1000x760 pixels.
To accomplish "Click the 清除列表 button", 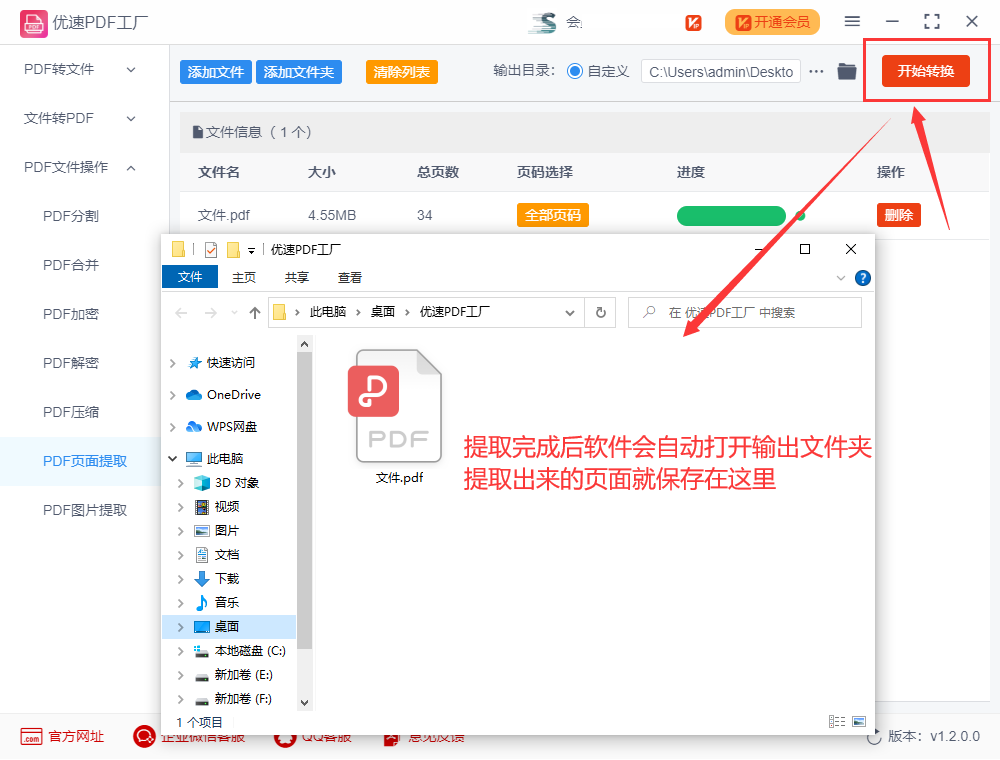I will pyautogui.click(x=402, y=72).
